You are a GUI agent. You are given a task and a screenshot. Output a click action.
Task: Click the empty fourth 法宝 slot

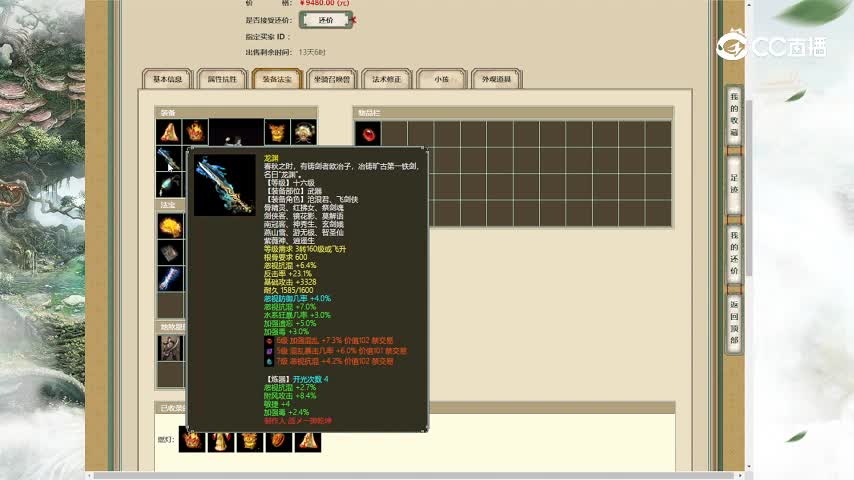tap(170, 305)
